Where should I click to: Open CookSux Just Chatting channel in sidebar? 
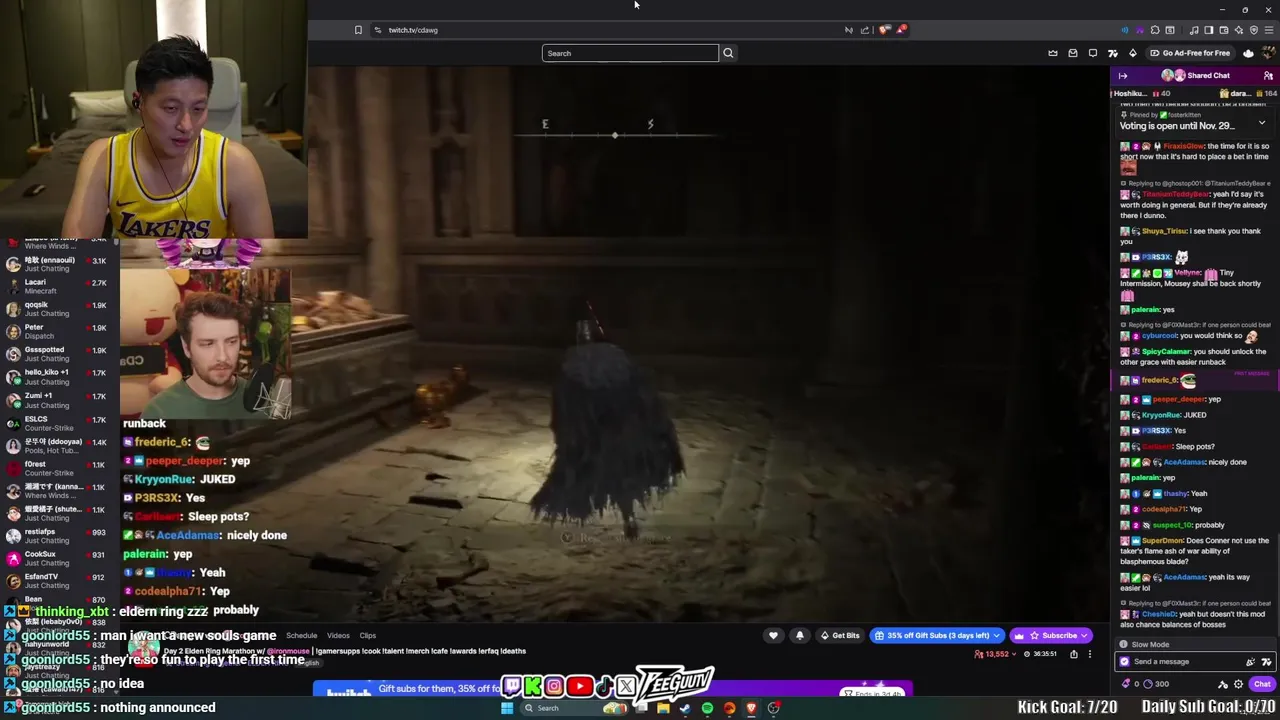click(60, 558)
